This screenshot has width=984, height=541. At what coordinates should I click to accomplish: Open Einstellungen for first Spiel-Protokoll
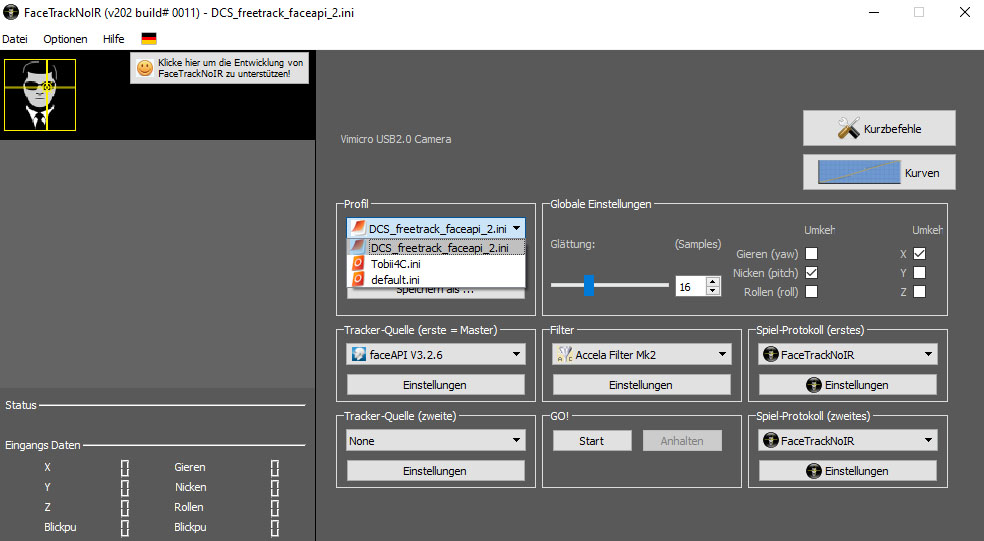[848, 385]
